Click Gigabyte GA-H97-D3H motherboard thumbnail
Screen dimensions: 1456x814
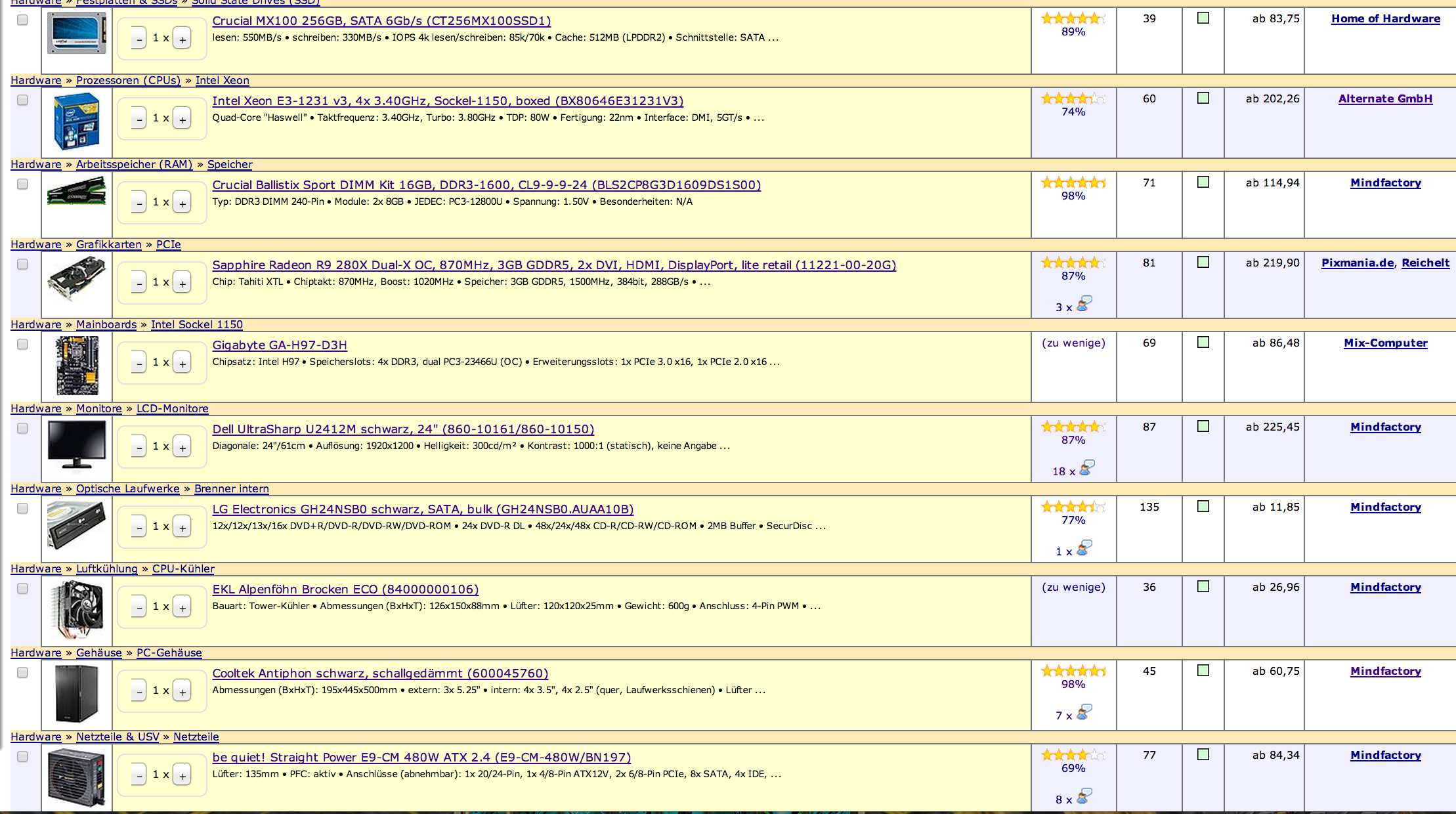tap(77, 366)
